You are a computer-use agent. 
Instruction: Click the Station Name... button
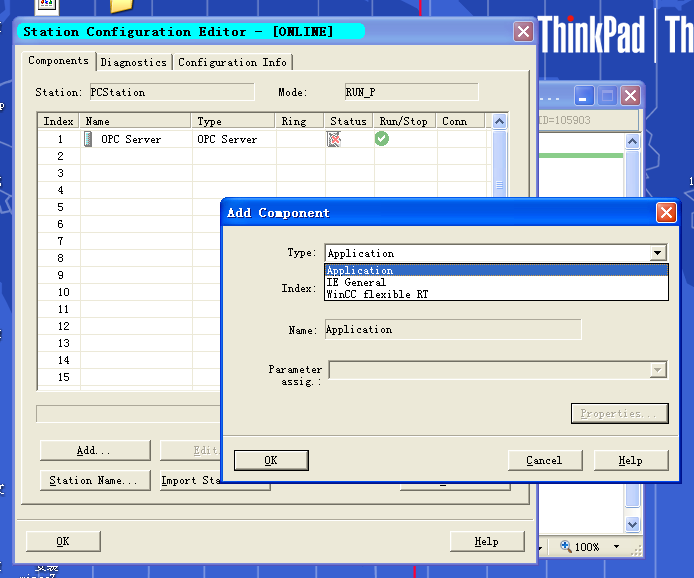95,481
